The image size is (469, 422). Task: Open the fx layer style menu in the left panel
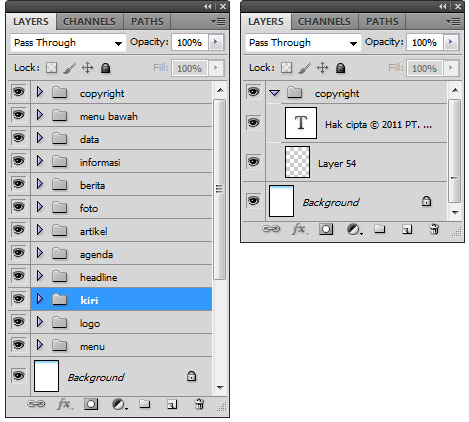[x=65, y=404]
